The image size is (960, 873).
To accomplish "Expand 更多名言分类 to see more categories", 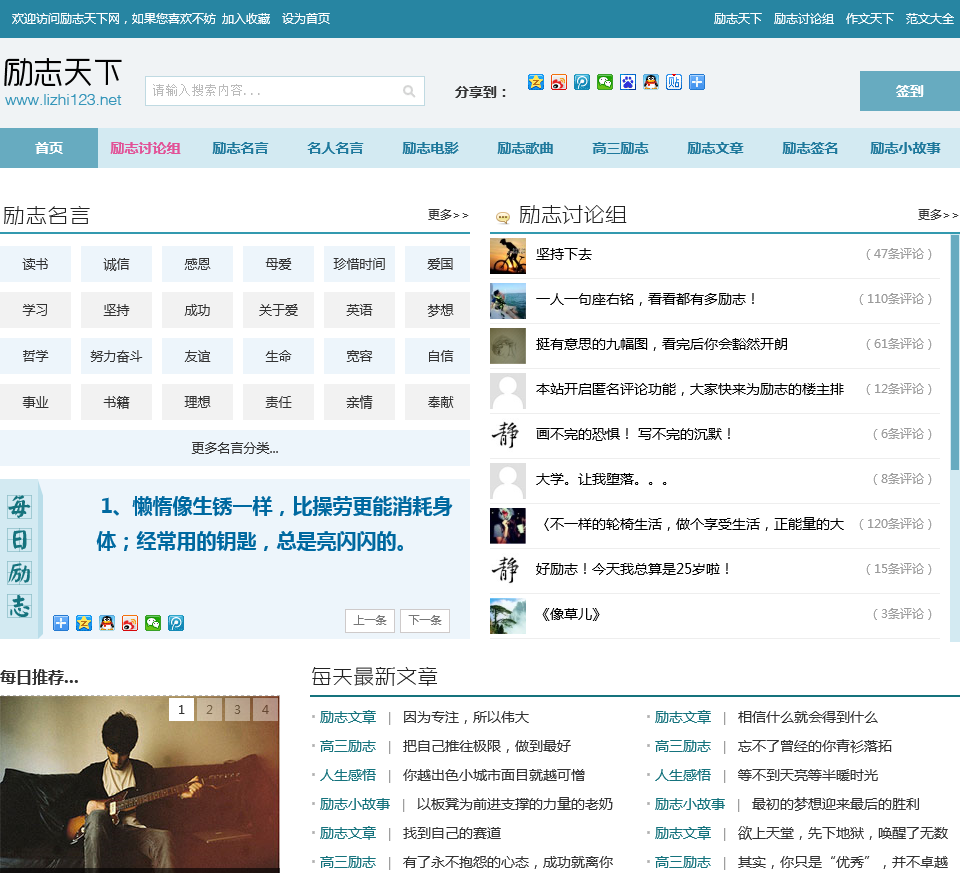I will coord(235,448).
